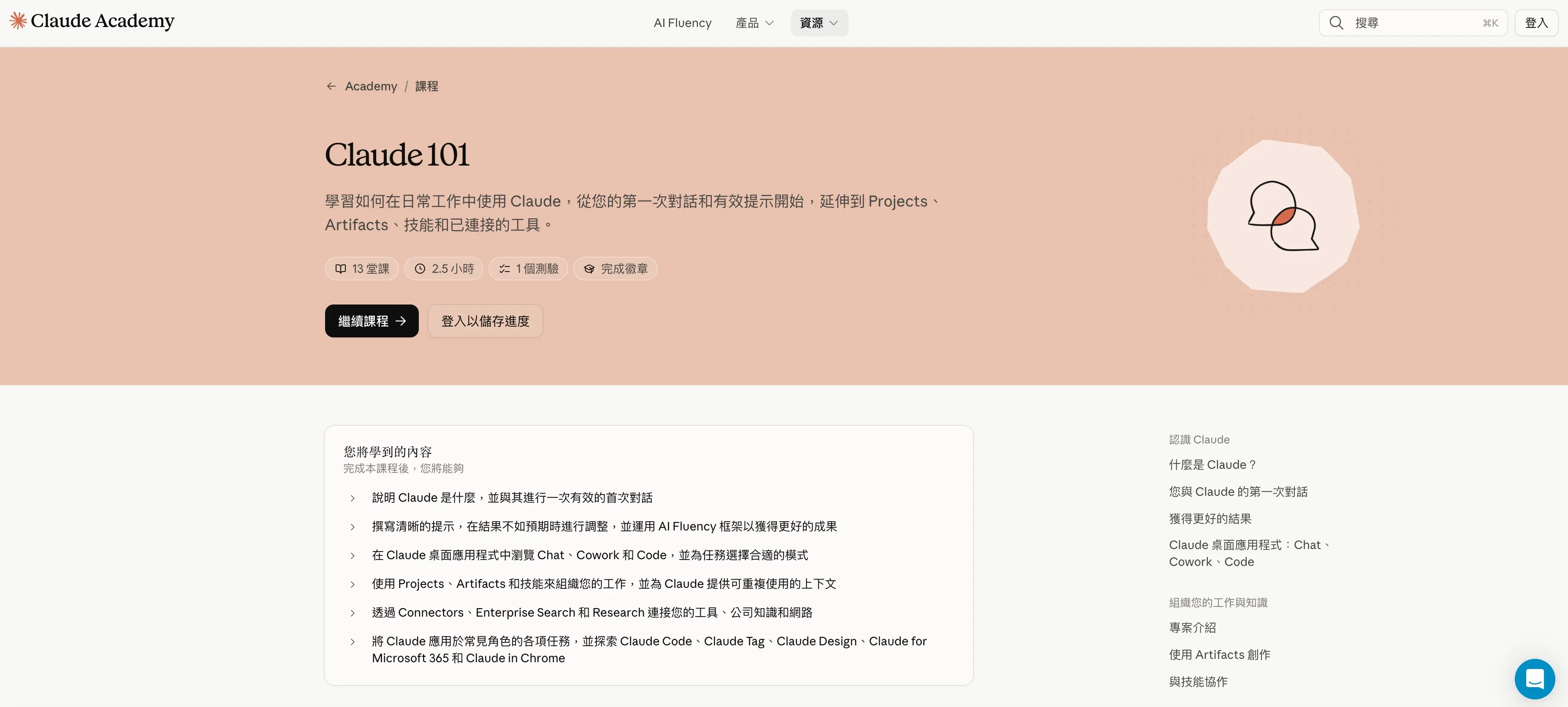Click outcome text 在 Claude 桌面應用程式中瀏覽 Chat

click(590, 555)
